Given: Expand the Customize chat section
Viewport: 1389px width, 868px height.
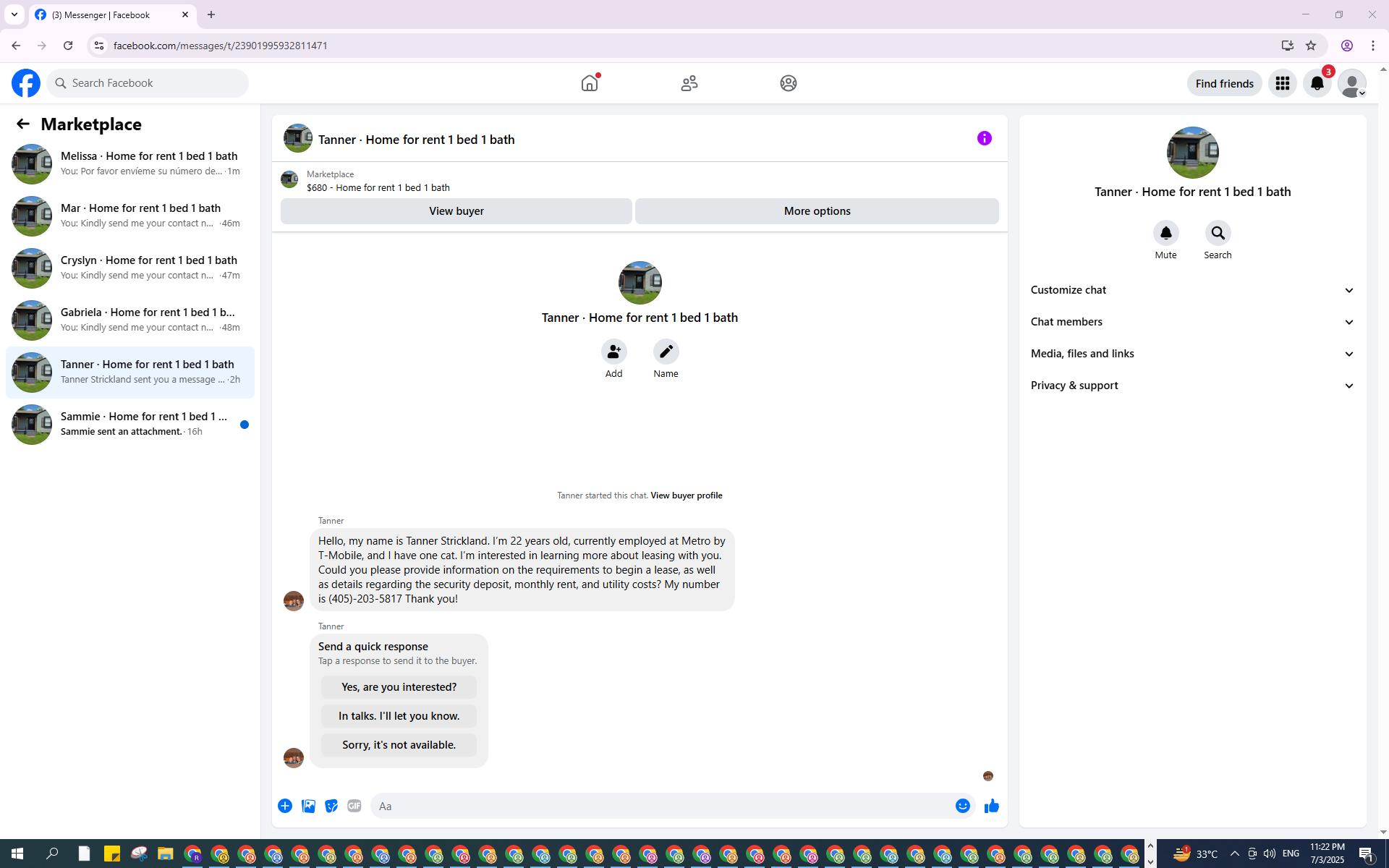Looking at the screenshot, I should click(x=1192, y=290).
